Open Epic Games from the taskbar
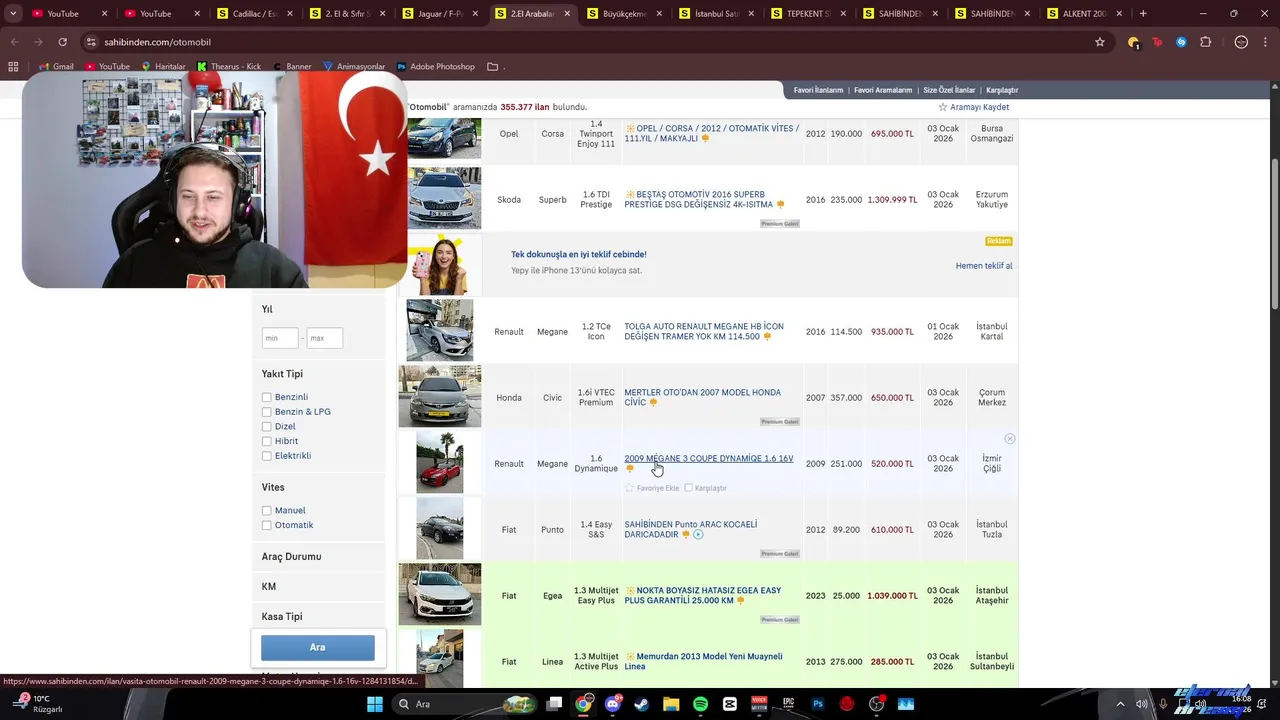Viewport: 1280px width, 720px height. [789, 704]
